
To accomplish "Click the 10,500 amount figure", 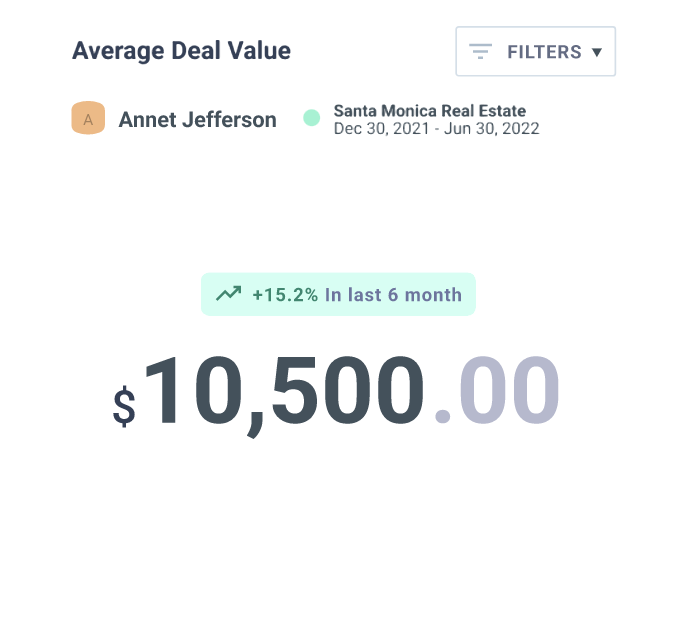I will click(x=283, y=394).
